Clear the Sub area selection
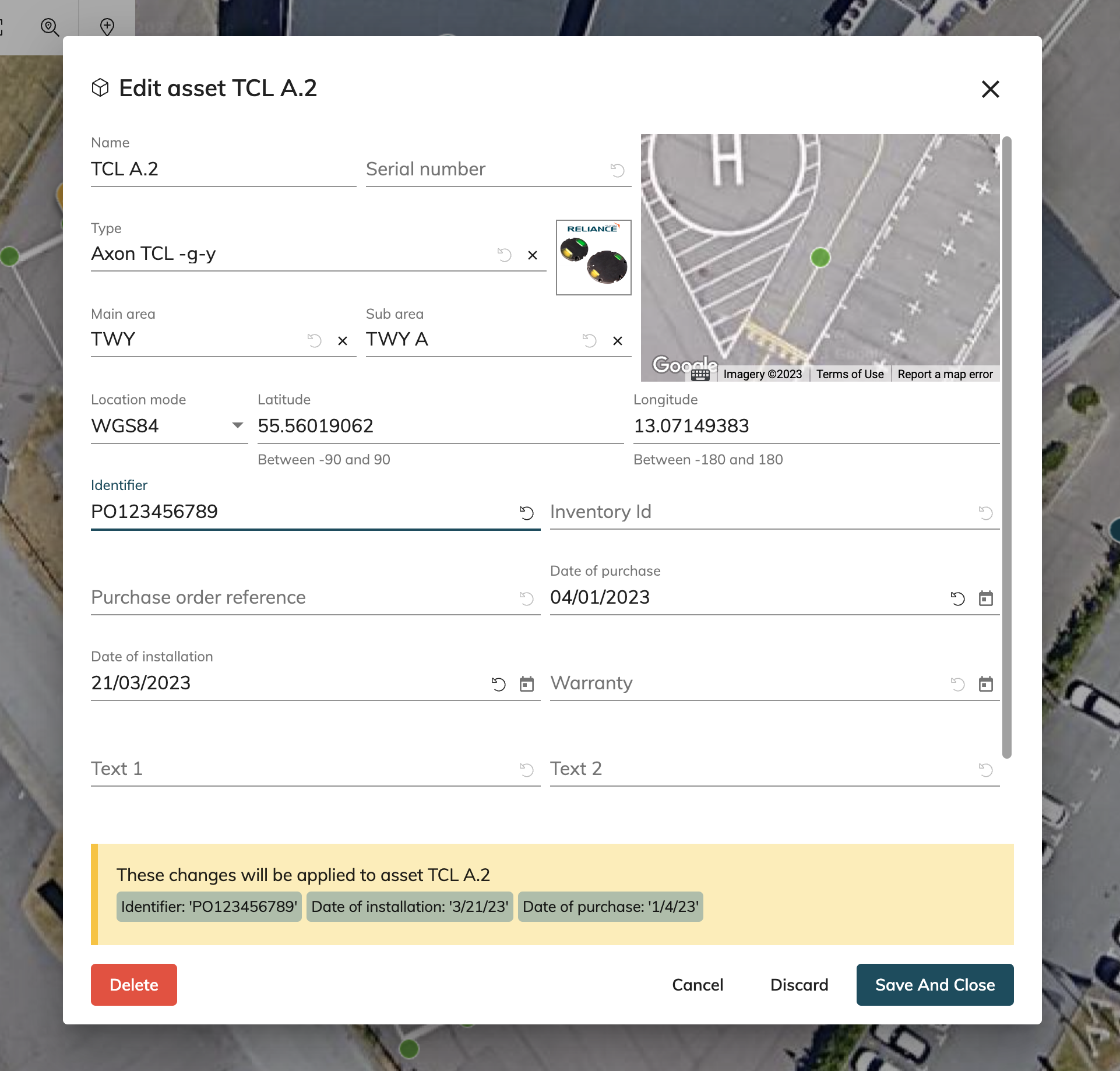The height and width of the screenshot is (1071, 1120). 618,341
